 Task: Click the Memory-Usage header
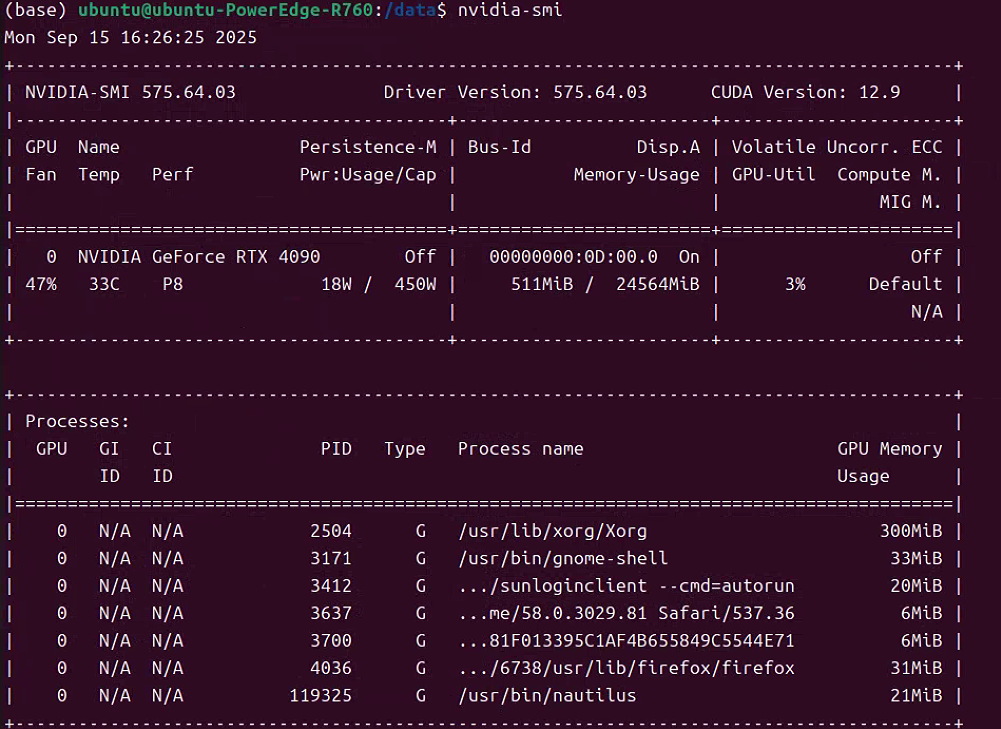pyautogui.click(x=636, y=175)
